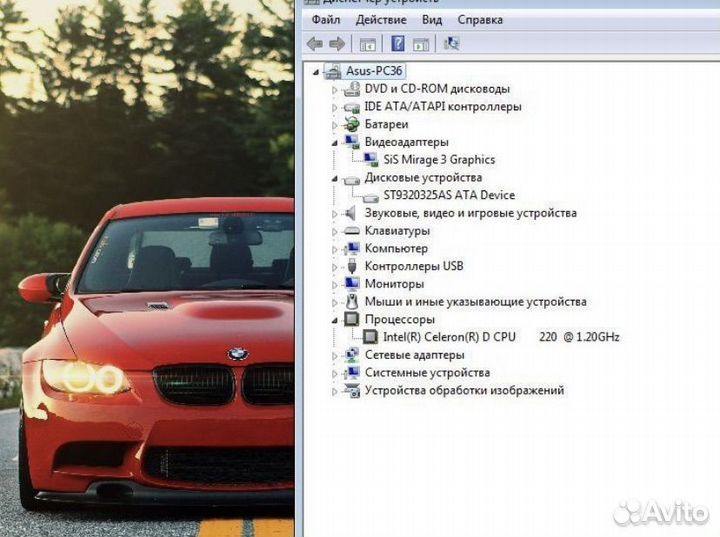Click the Контроллеры USB plug icon
Viewport: 720px width, 537px height.
[352, 266]
